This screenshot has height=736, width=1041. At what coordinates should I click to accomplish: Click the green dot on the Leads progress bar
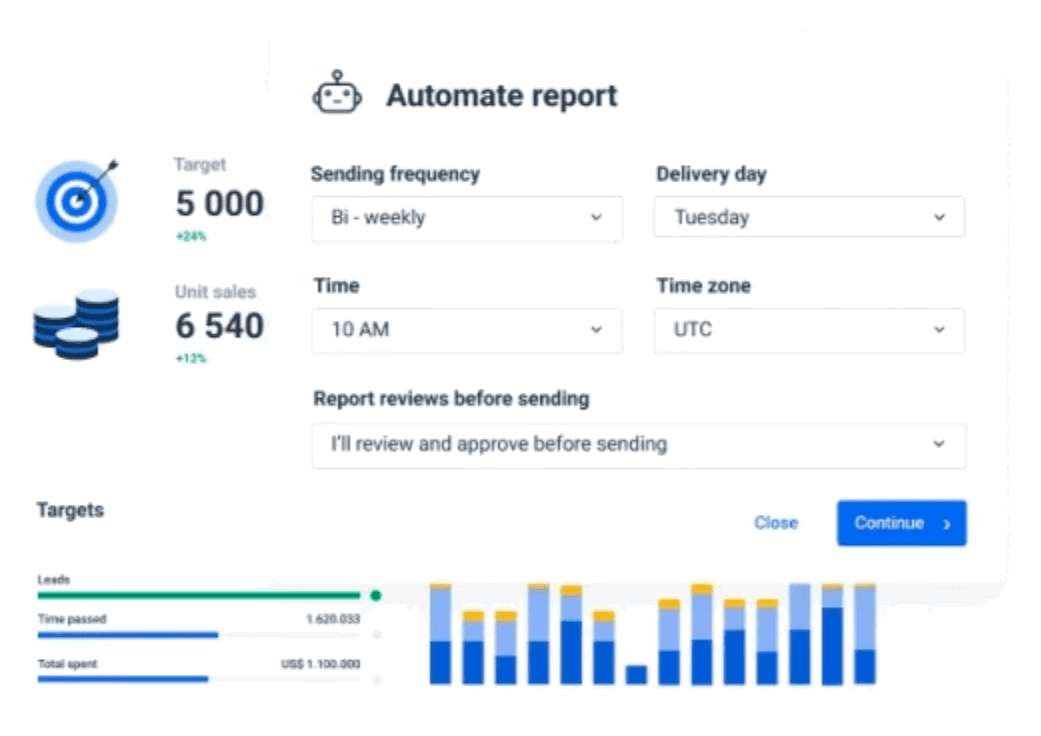pyautogui.click(x=376, y=593)
